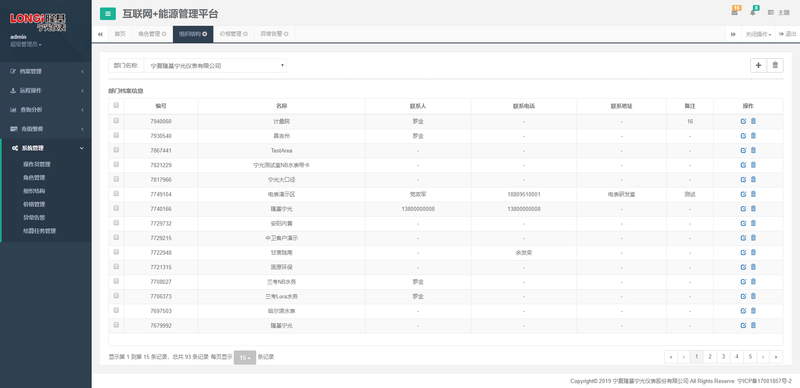Delete row 7867441
This screenshot has width=800, height=388.
click(x=754, y=151)
